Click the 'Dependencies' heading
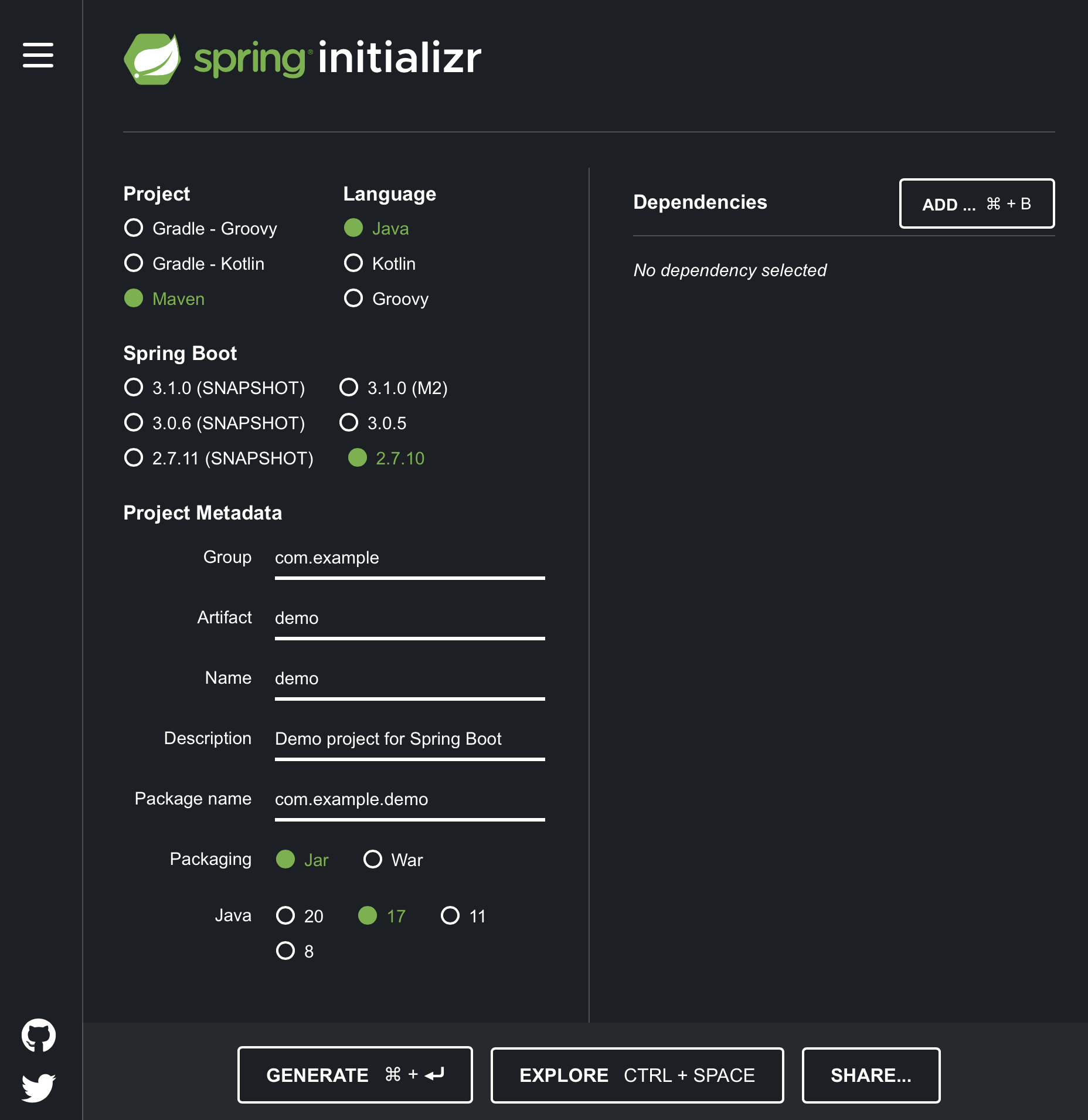The image size is (1088, 1120). (x=700, y=202)
